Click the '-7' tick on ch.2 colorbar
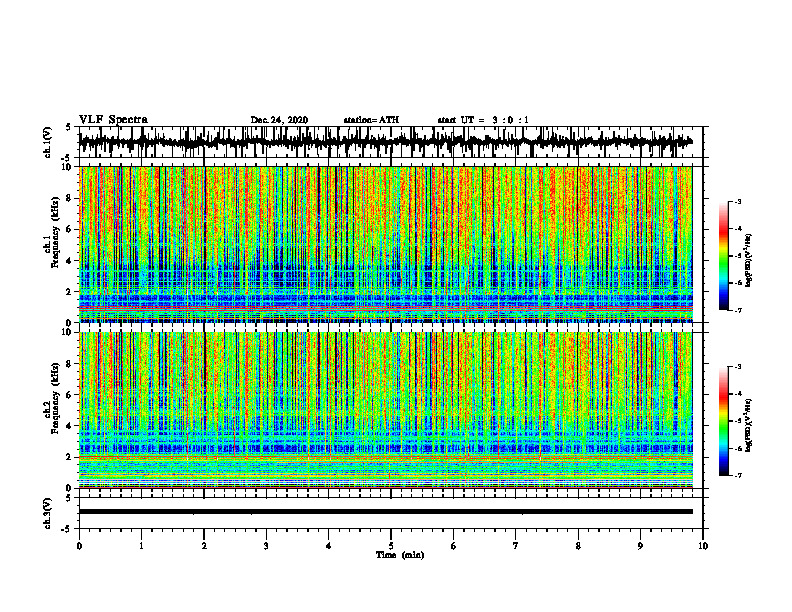The image size is (792, 612). coord(737,475)
